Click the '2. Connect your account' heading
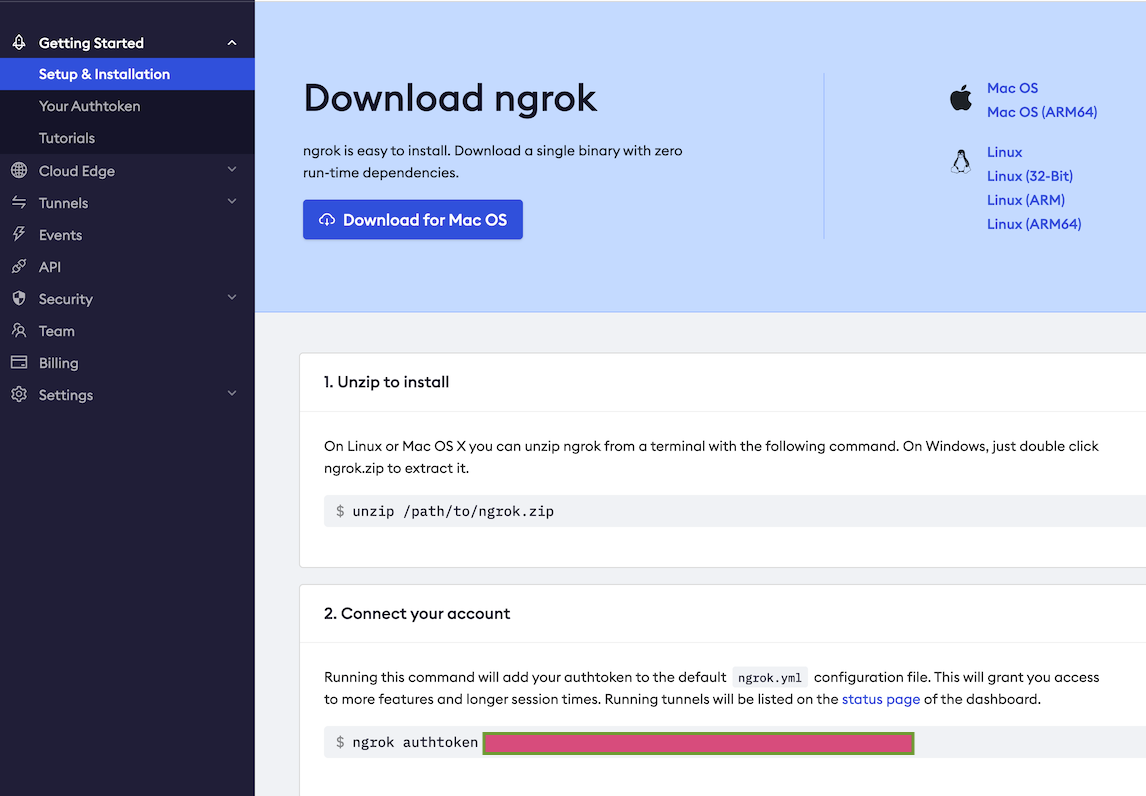This screenshot has width=1146, height=796. (417, 614)
